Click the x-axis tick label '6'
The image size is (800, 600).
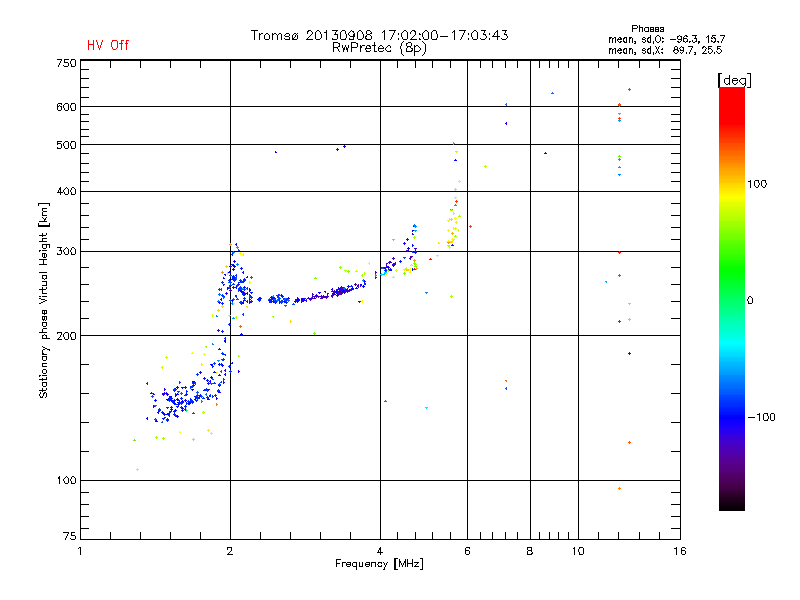[x=467, y=551]
